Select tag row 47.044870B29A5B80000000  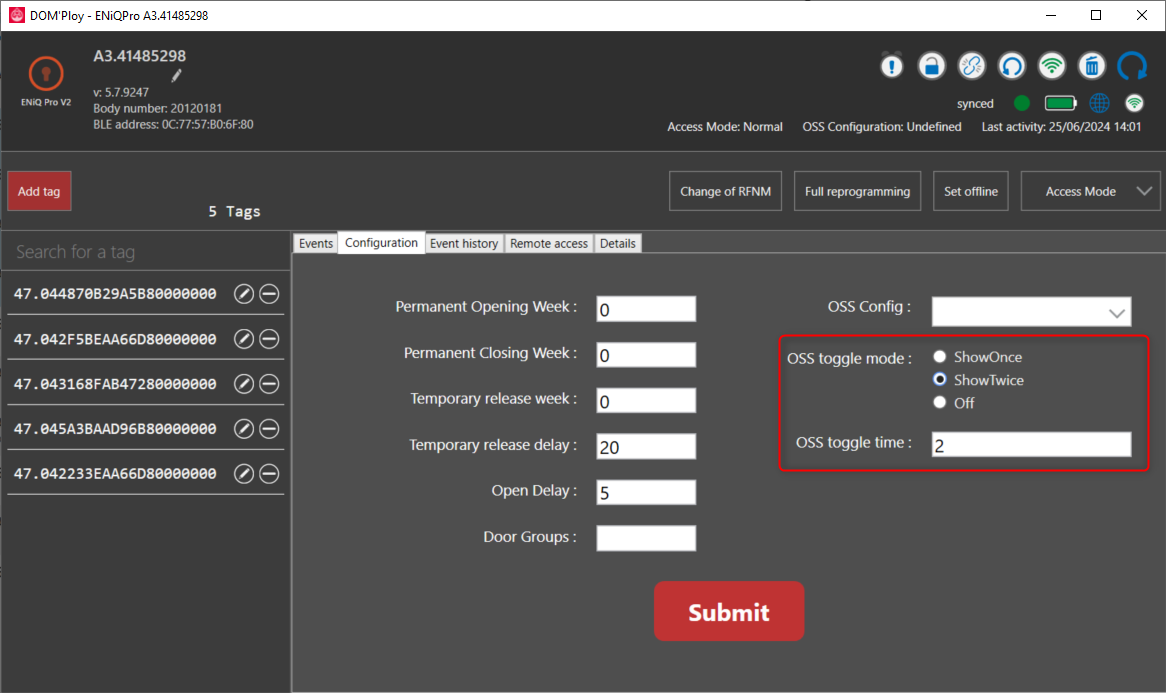coord(146,294)
